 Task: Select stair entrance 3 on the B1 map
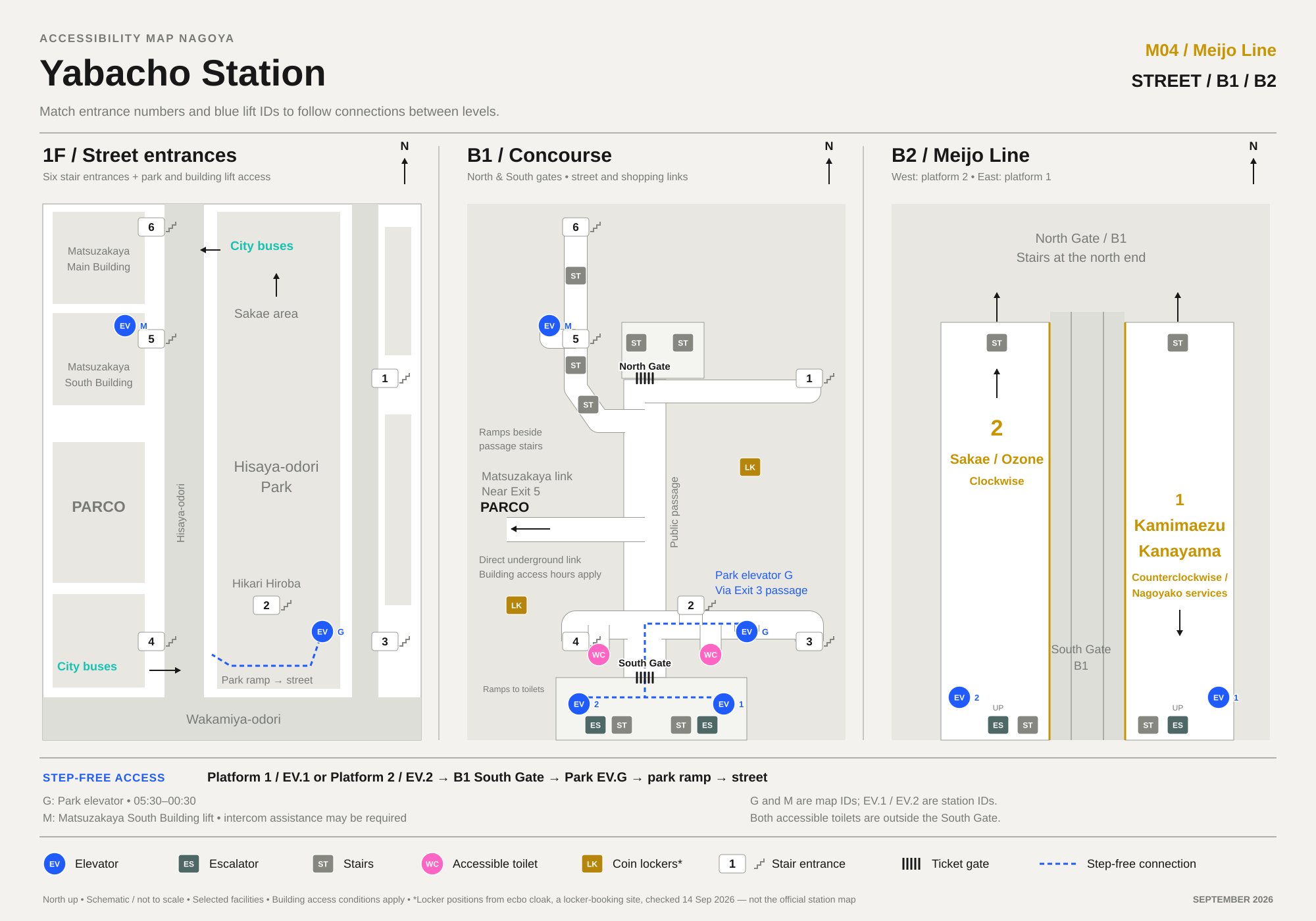coord(809,641)
